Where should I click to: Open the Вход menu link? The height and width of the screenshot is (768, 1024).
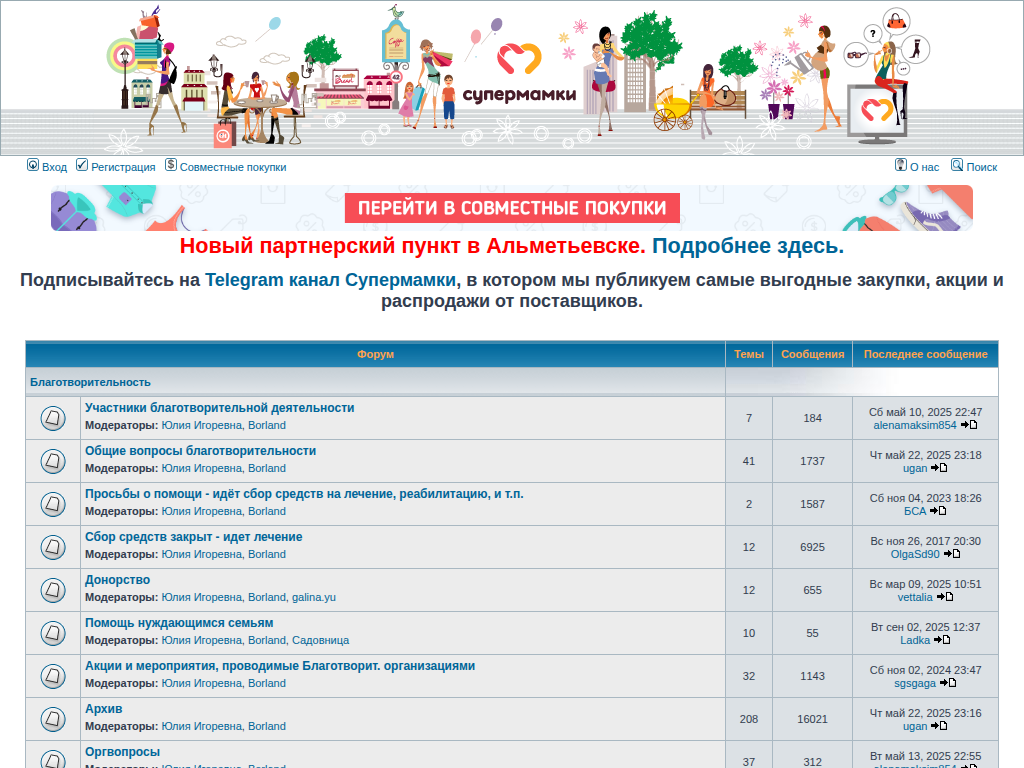pyautogui.click(x=54, y=167)
